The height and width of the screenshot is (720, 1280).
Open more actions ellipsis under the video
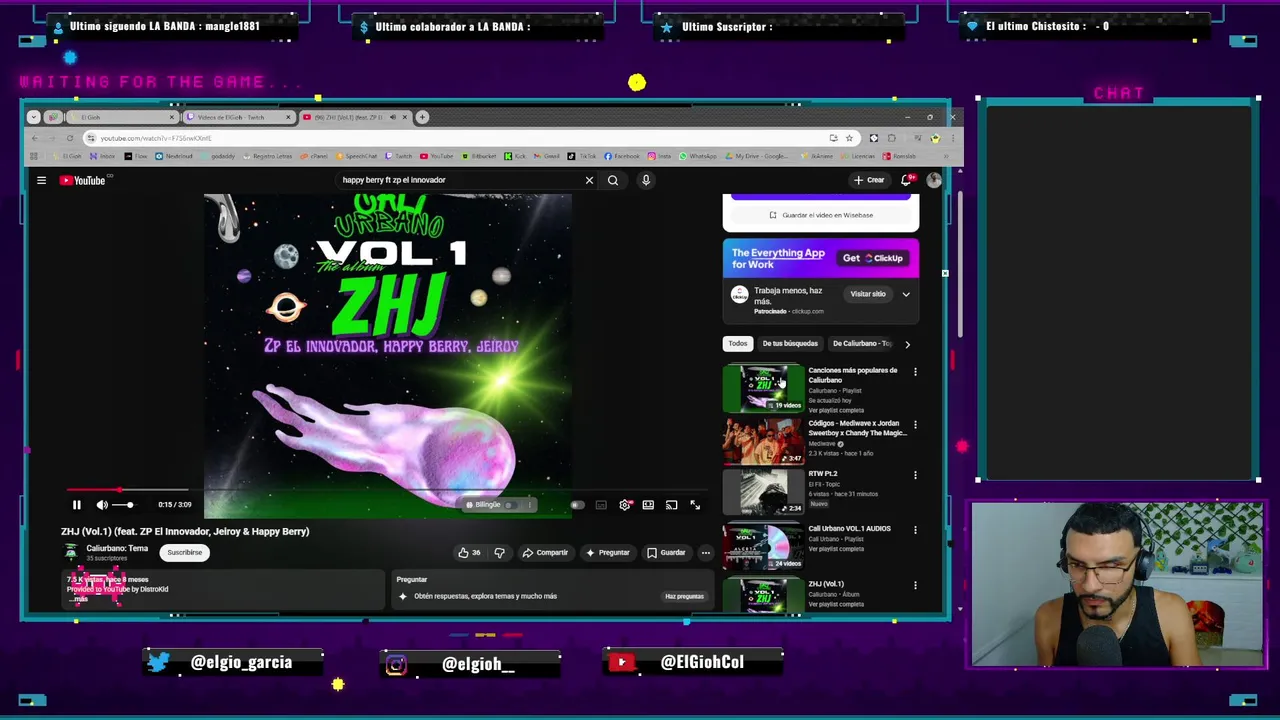point(705,552)
